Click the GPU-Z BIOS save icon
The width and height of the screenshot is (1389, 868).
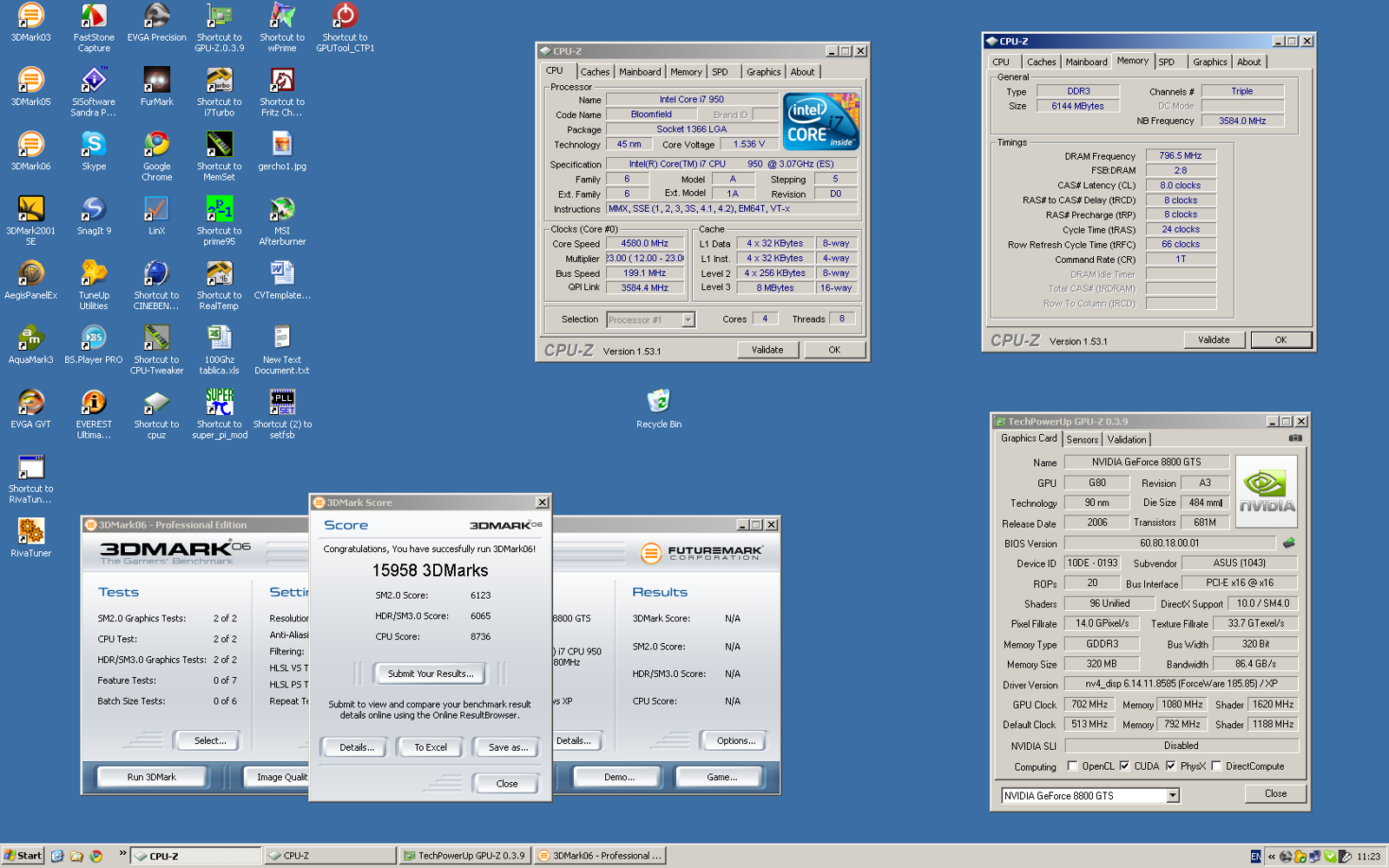[x=1289, y=542]
